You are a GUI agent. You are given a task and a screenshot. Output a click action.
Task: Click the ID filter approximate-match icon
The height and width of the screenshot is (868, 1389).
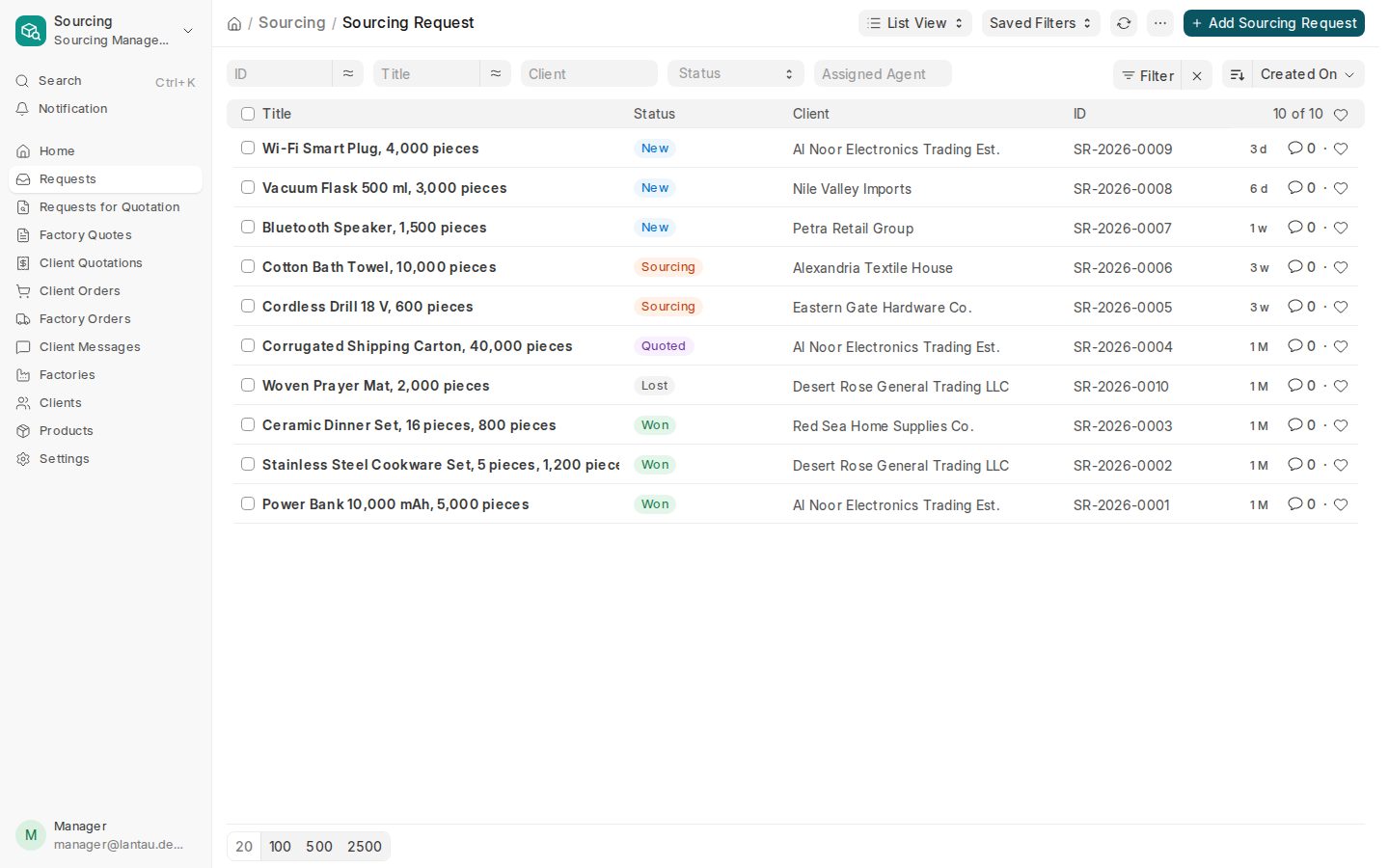pyautogui.click(x=348, y=73)
